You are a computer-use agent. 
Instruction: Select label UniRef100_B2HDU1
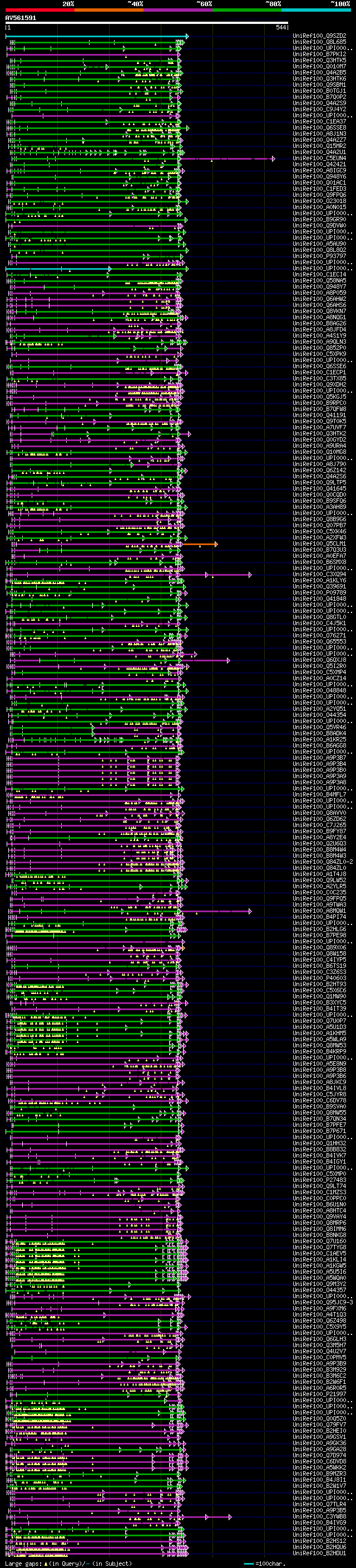319,1553
